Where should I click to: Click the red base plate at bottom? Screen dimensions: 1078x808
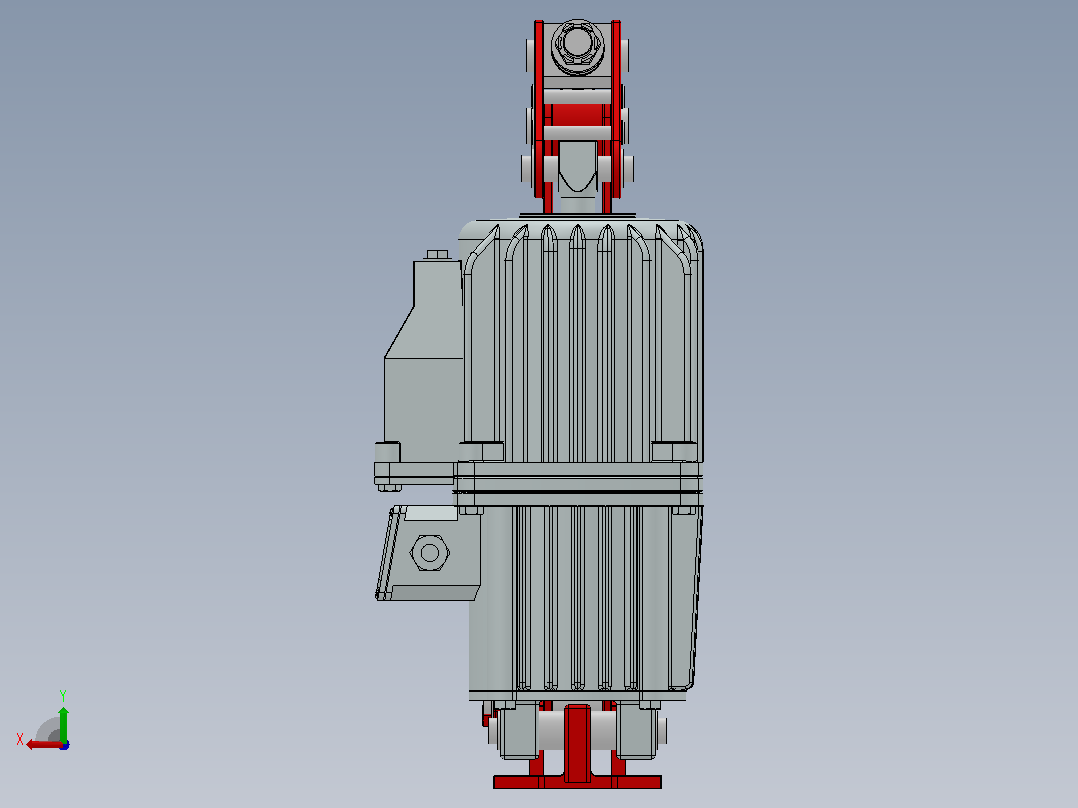(x=578, y=782)
